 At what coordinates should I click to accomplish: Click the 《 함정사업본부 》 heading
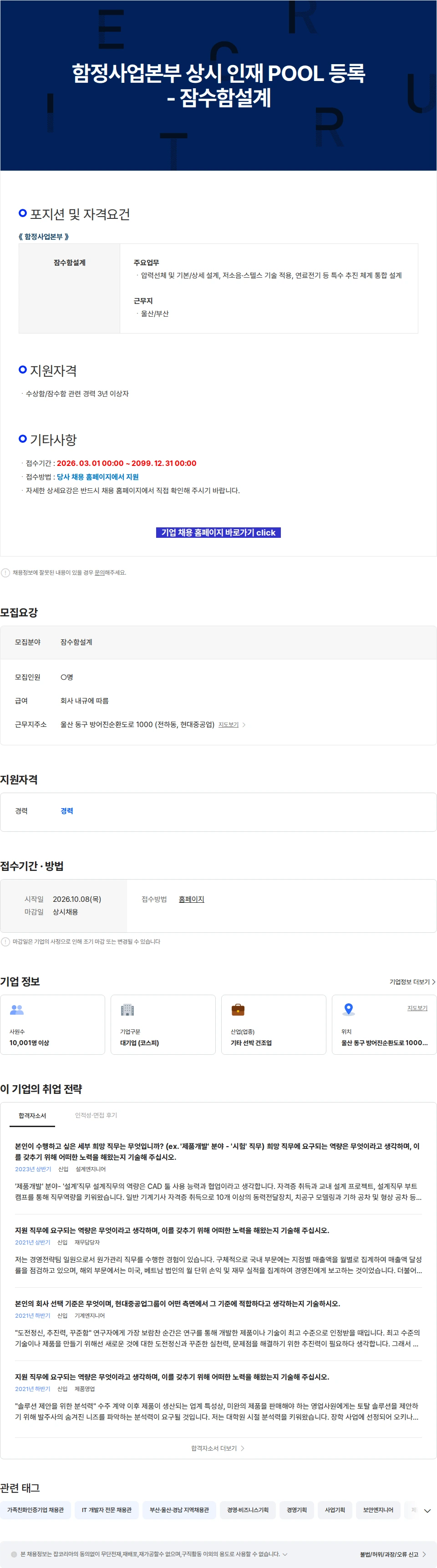click(x=43, y=236)
